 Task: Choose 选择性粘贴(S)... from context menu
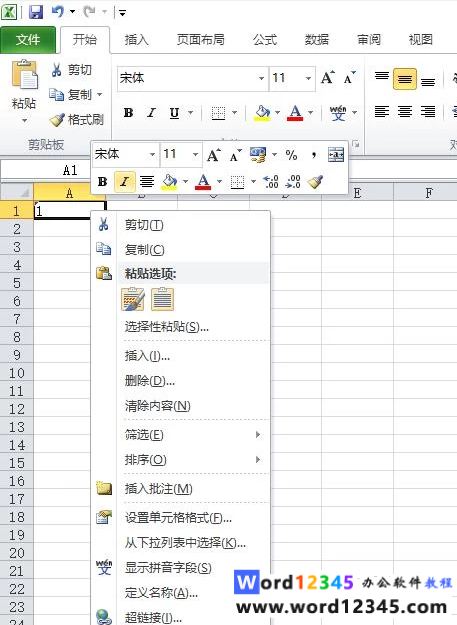pos(181,327)
